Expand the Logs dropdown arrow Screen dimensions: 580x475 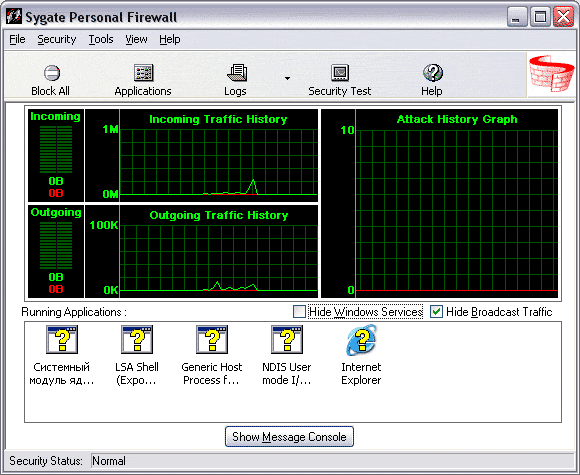(x=287, y=78)
